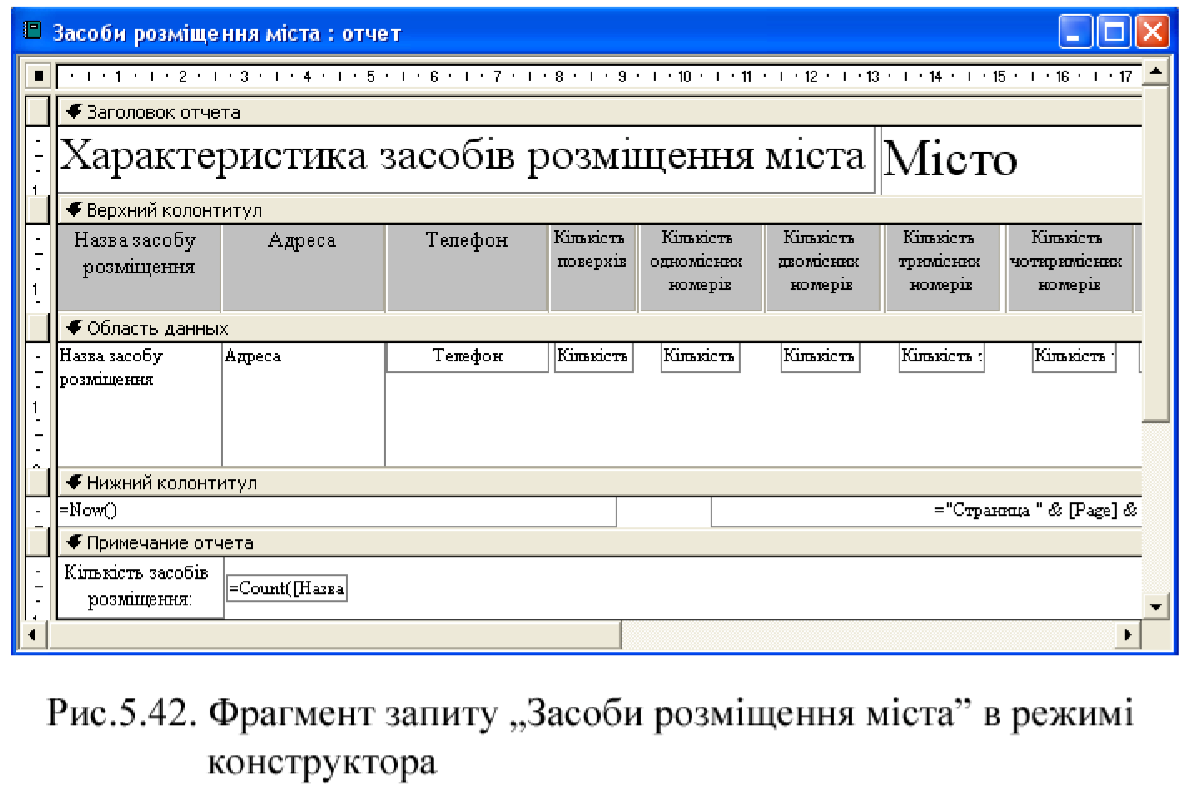This screenshot has height=787, width=1179.
Task: Select header label 'Назва засобу розміщення'
Action: pos(138,268)
